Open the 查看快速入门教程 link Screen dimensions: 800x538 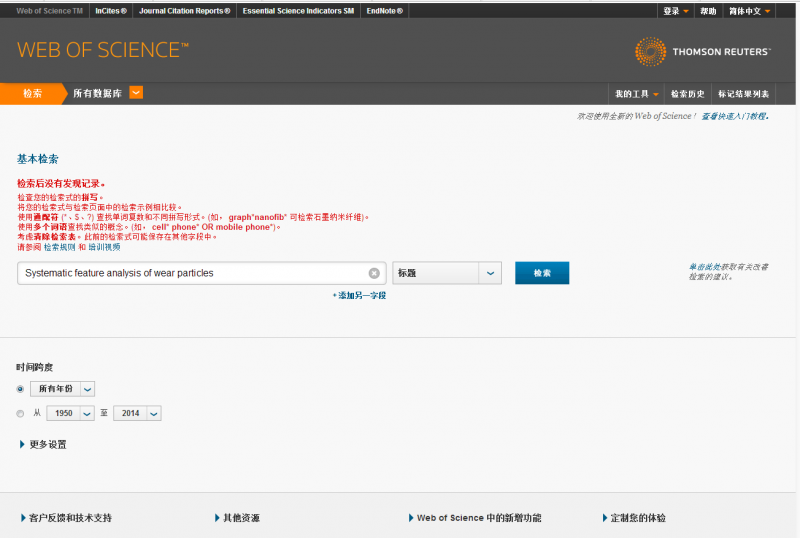(735, 116)
